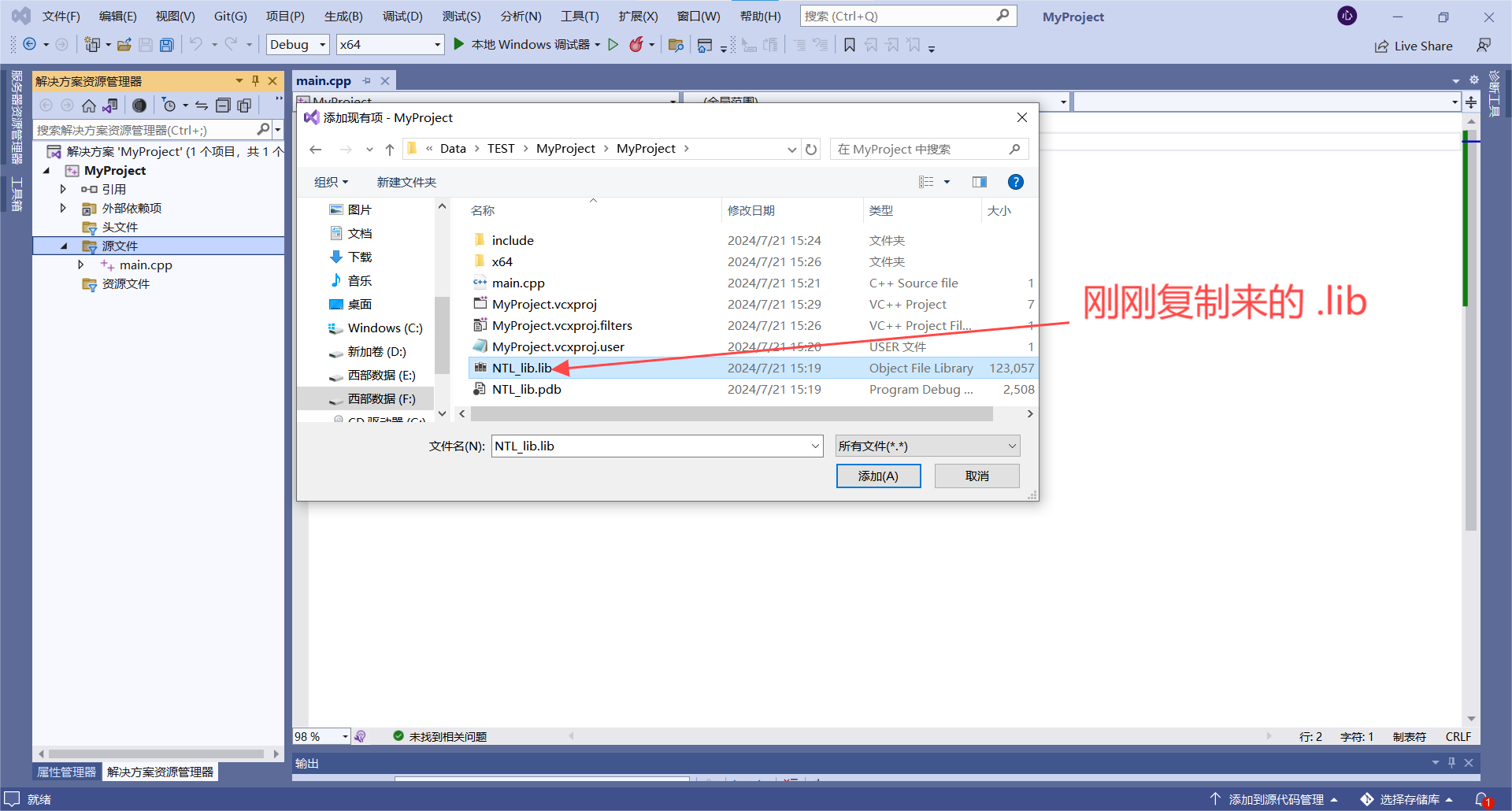This screenshot has width=1512, height=811.
Task: Pin the Solution Explorer panel
Action: point(255,81)
